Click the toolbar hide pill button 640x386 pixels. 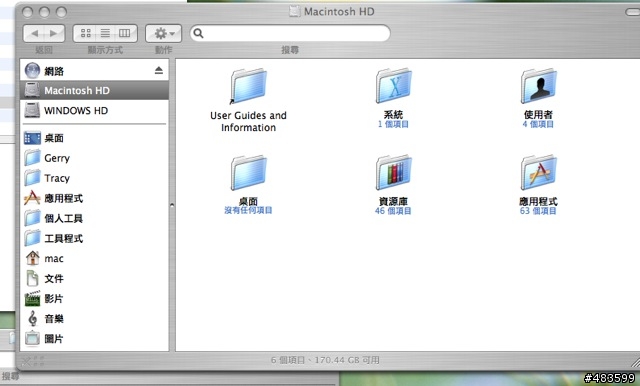pyautogui.click(x=633, y=12)
